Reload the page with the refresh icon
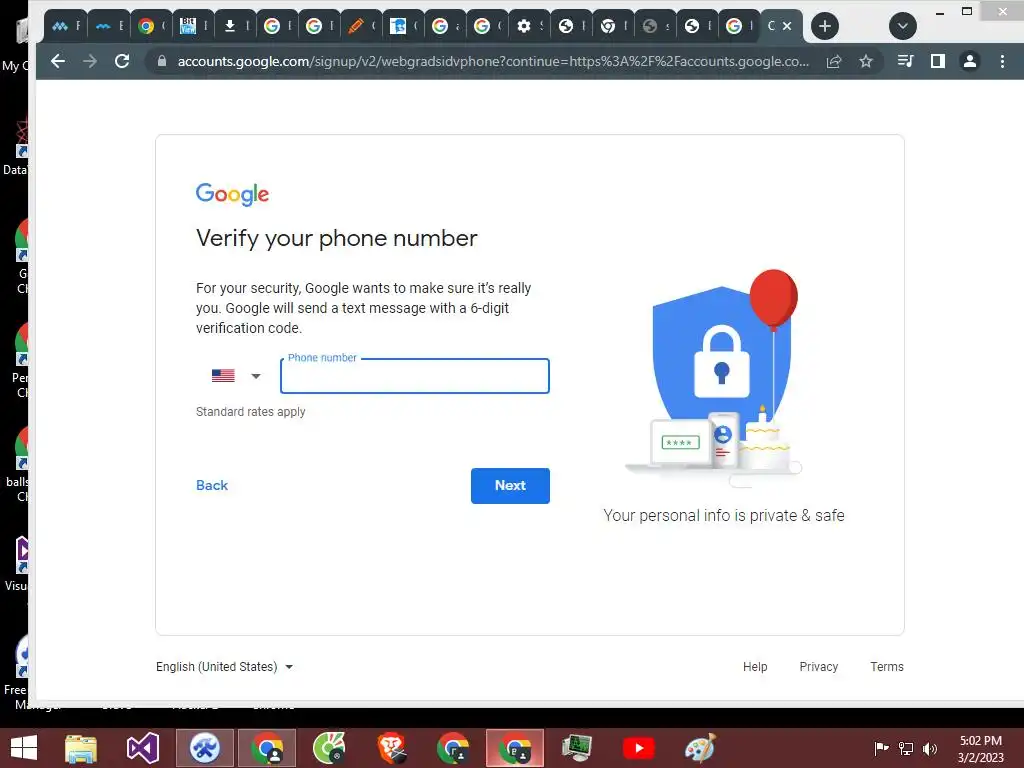This screenshot has height=768, width=1024. coord(121,61)
